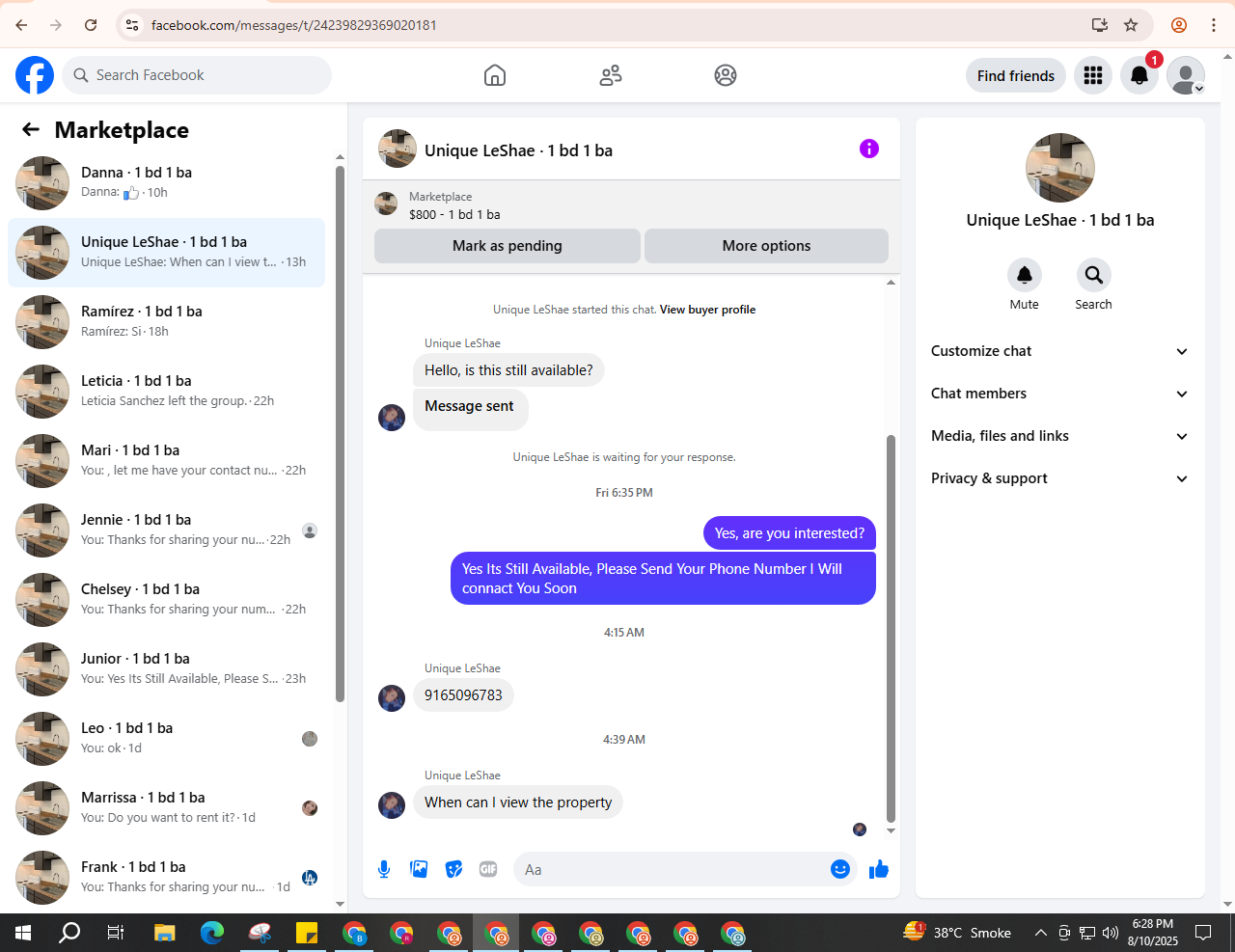Open Facebook home via logo
The width and height of the screenshot is (1235, 952).
35,75
